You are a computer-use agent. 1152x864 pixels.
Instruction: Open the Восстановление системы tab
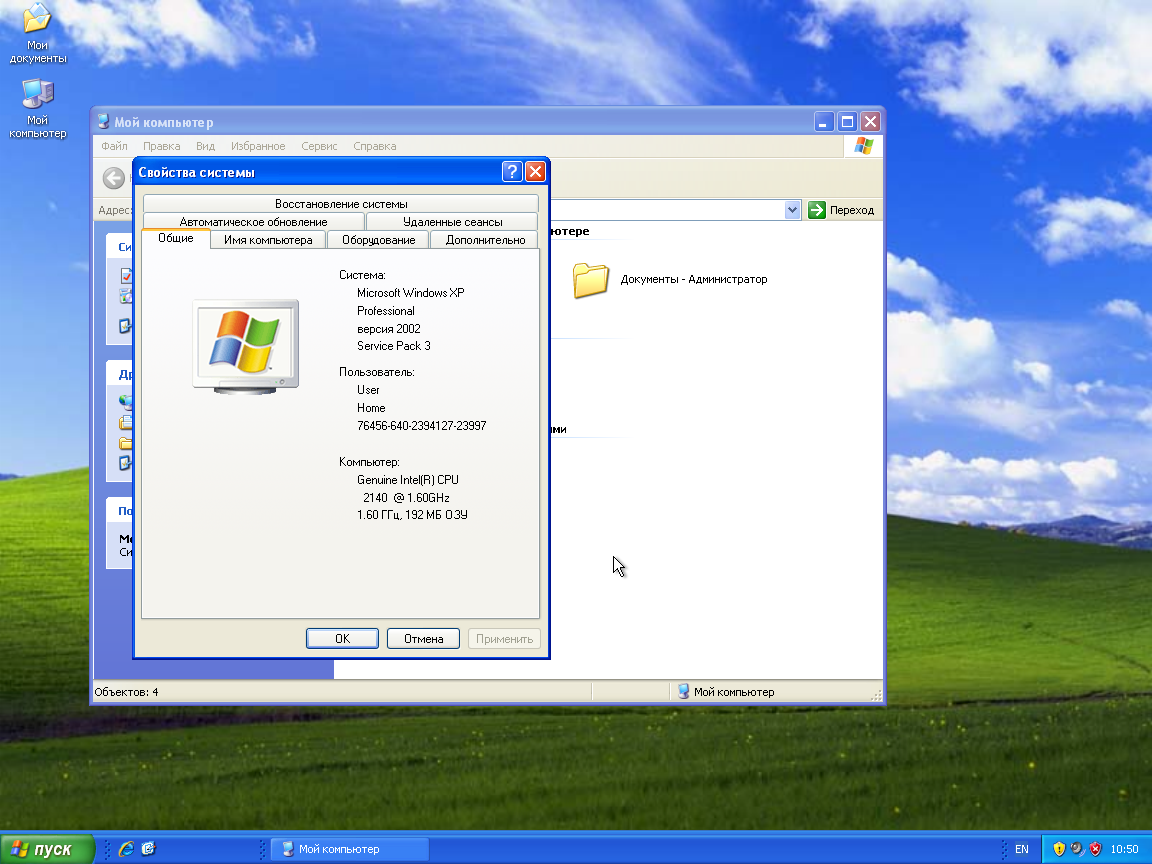[341, 204]
